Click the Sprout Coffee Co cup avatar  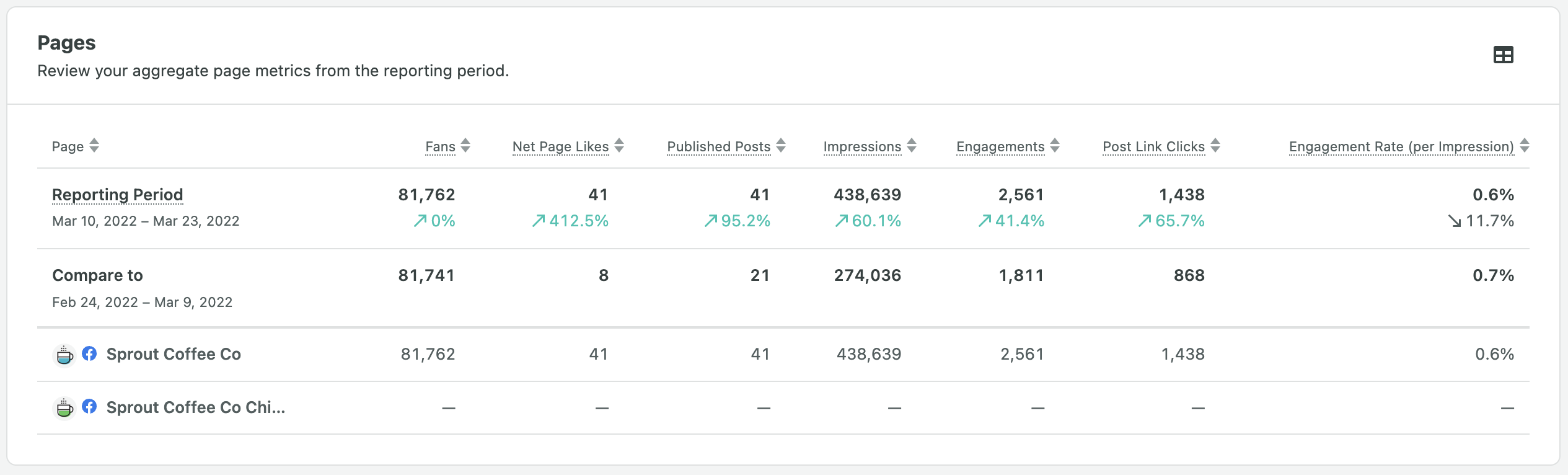click(64, 355)
